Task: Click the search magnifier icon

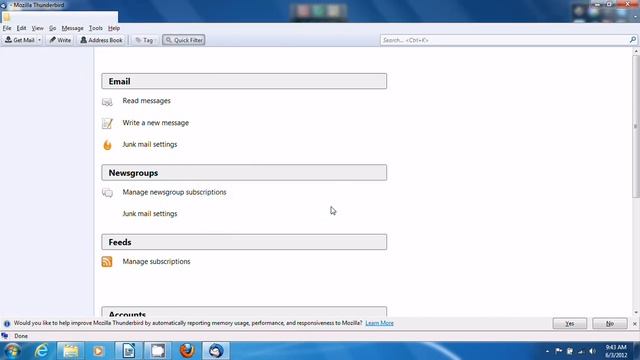Action: tap(633, 40)
